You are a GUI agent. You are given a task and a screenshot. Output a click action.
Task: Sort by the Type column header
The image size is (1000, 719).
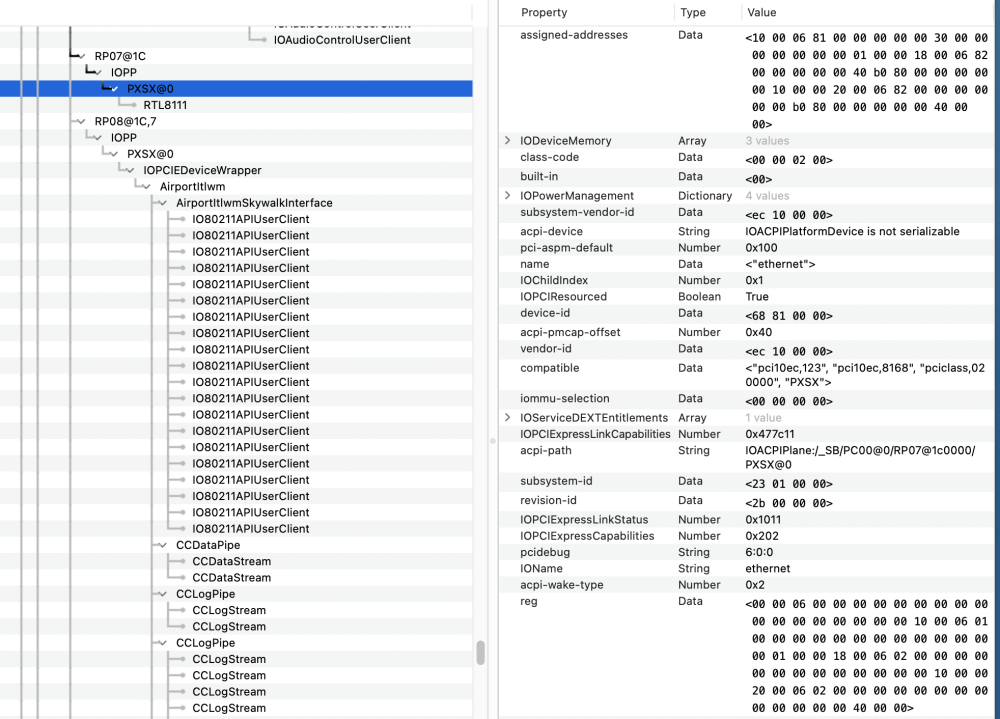[x=693, y=12]
